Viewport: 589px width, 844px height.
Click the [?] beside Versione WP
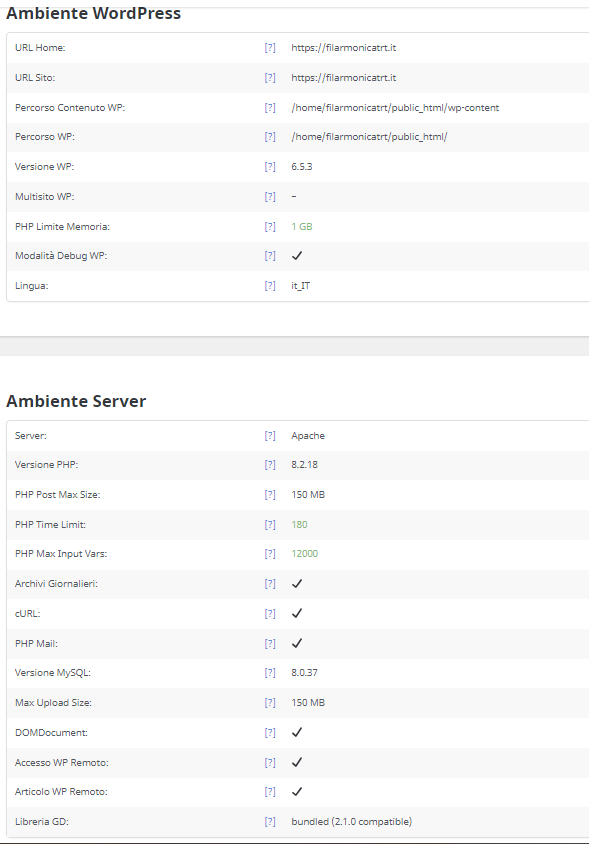coord(270,166)
